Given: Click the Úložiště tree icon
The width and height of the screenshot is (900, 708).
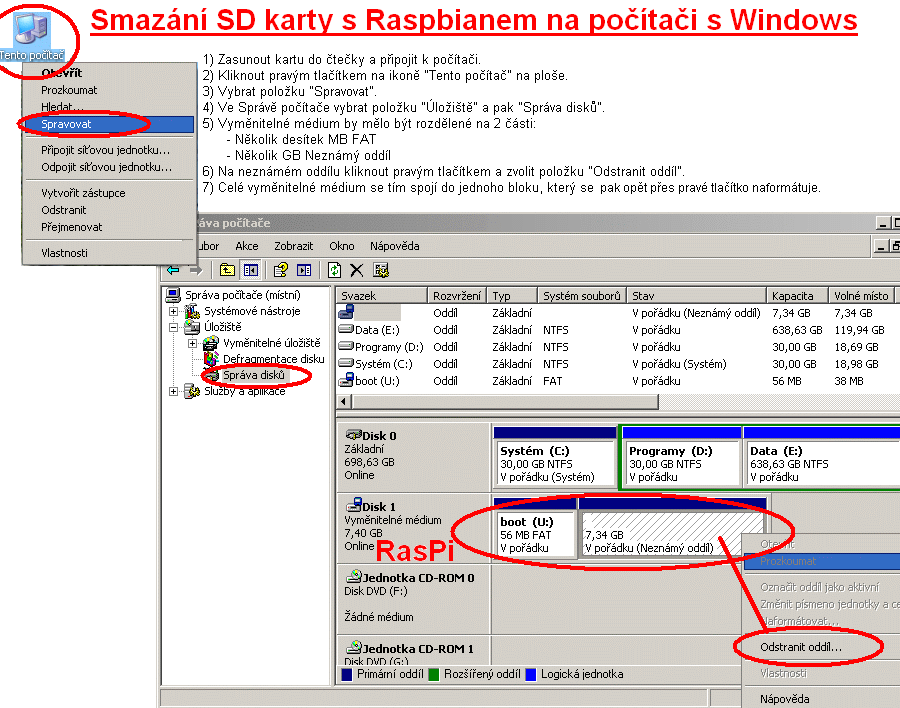Looking at the screenshot, I should click(x=192, y=327).
